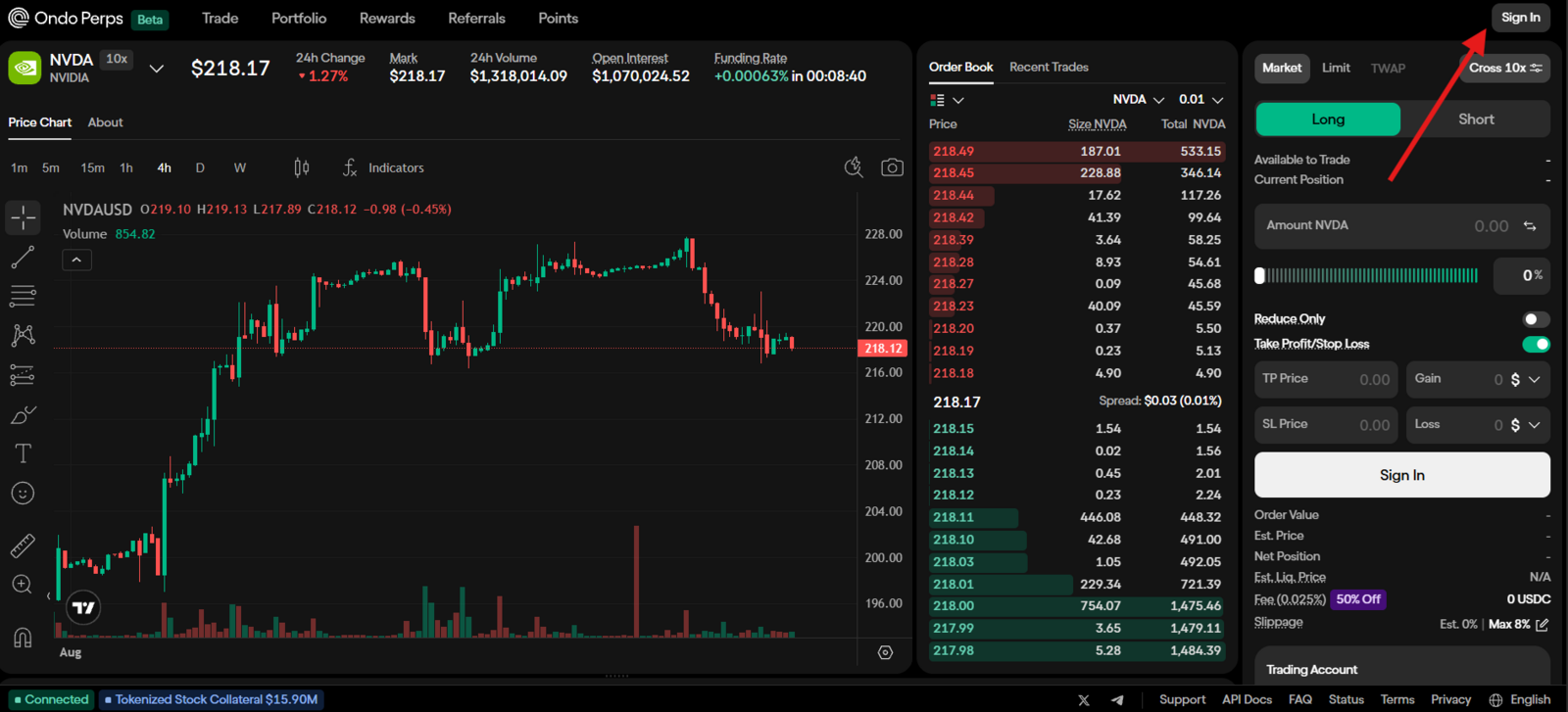Click the SL Price input field

point(1327,425)
